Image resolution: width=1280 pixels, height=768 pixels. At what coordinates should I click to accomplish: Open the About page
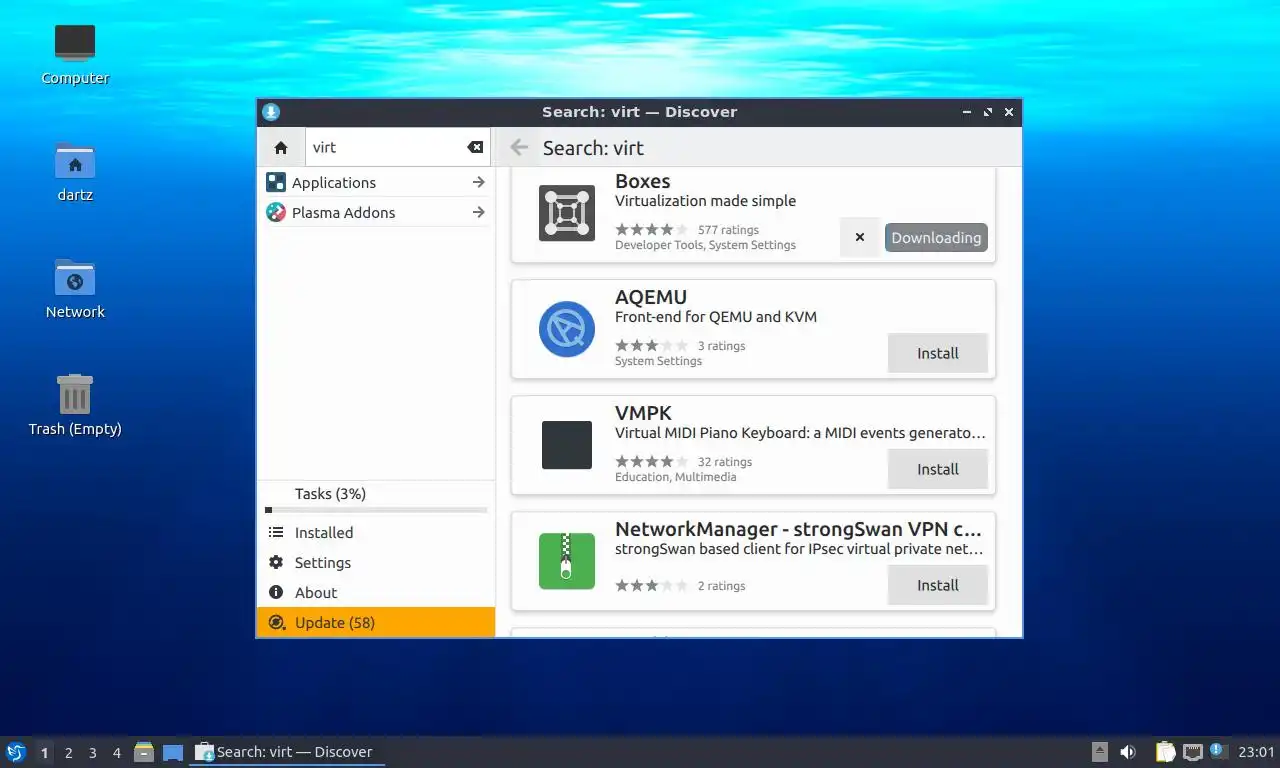[376, 593]
